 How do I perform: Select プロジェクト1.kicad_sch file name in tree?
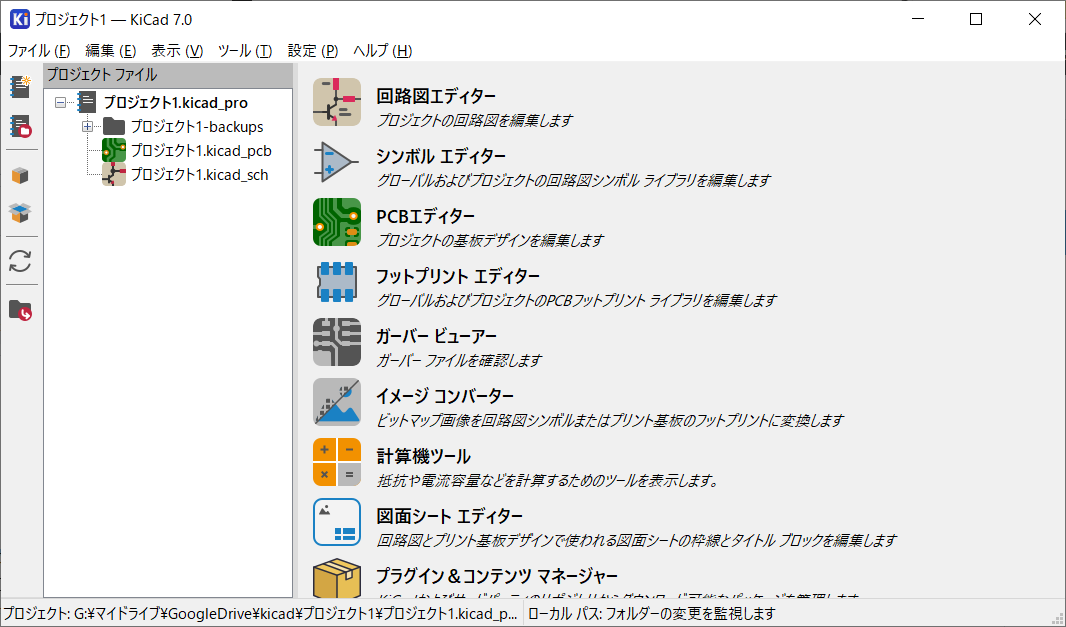[x=199, y=174]
